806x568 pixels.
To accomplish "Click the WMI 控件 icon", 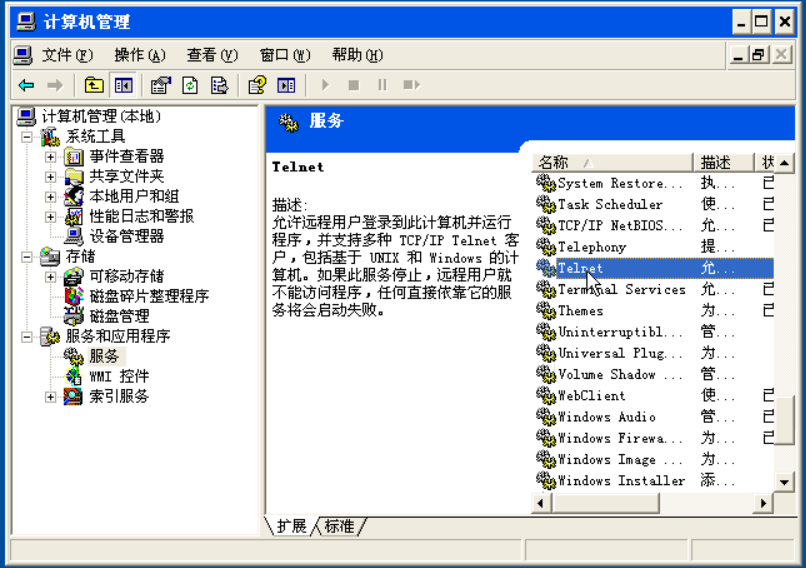I will click(74, 376).
